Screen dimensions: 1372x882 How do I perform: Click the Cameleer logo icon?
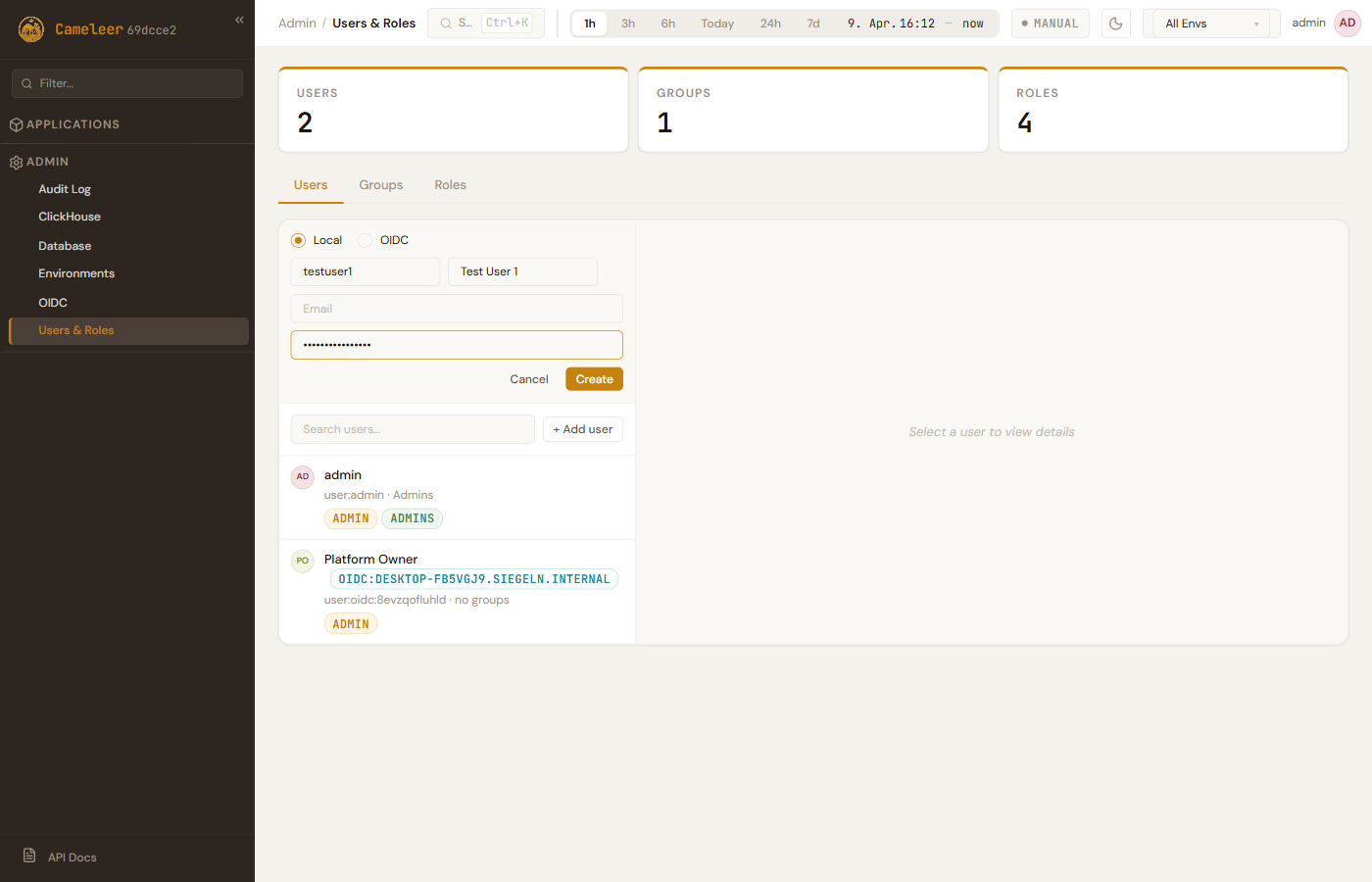coord(31,29)
